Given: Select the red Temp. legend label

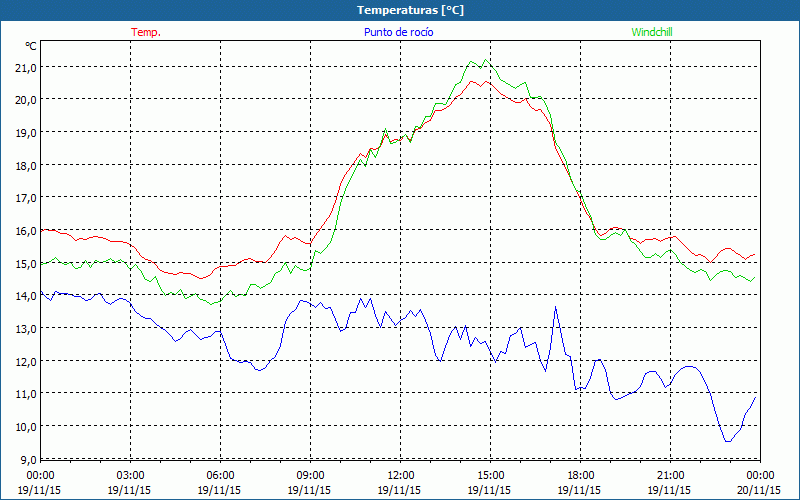Looking at the screenshot, I should 146,32.
